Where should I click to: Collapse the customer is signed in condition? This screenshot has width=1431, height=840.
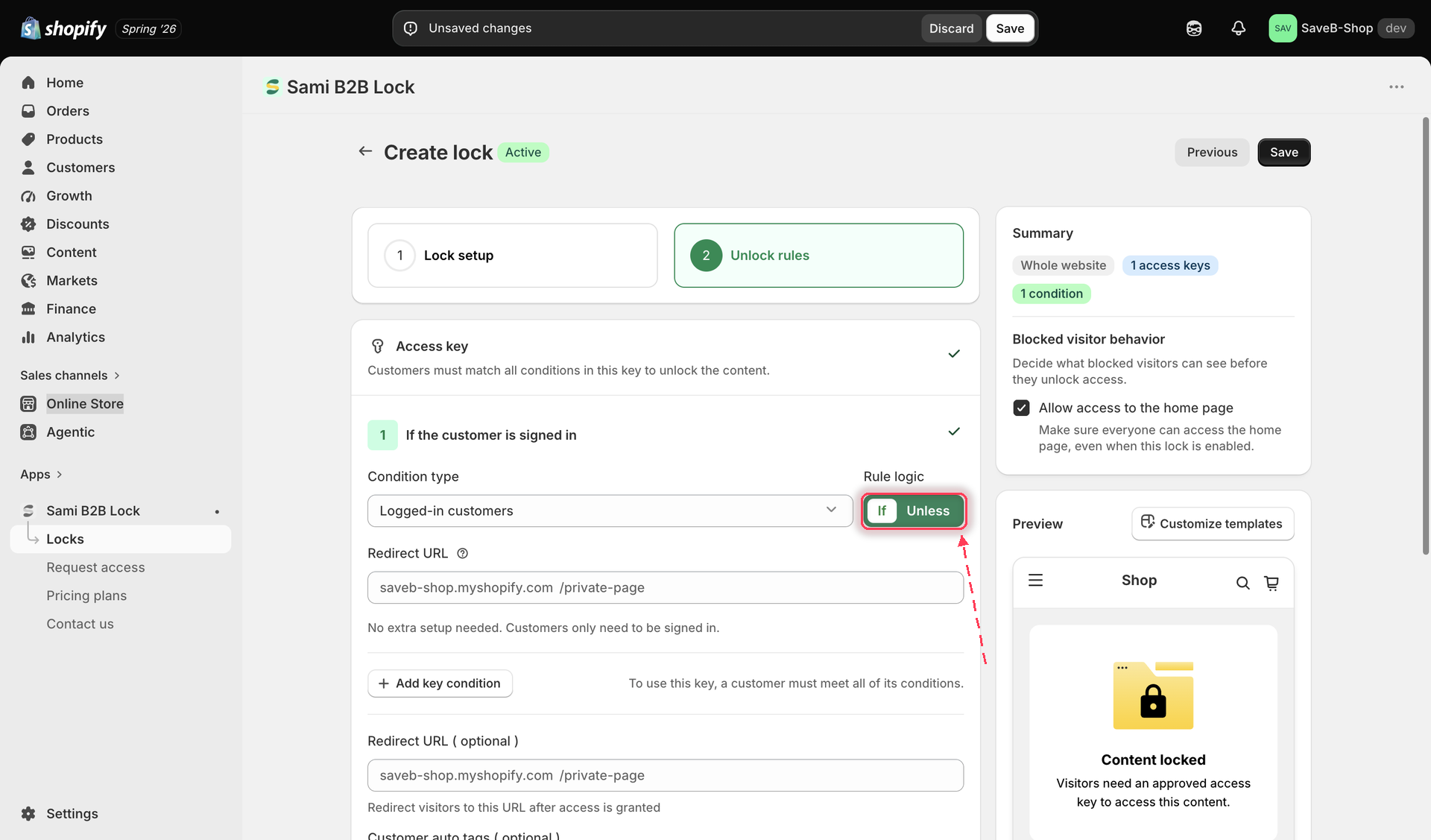tap(953, 432)
